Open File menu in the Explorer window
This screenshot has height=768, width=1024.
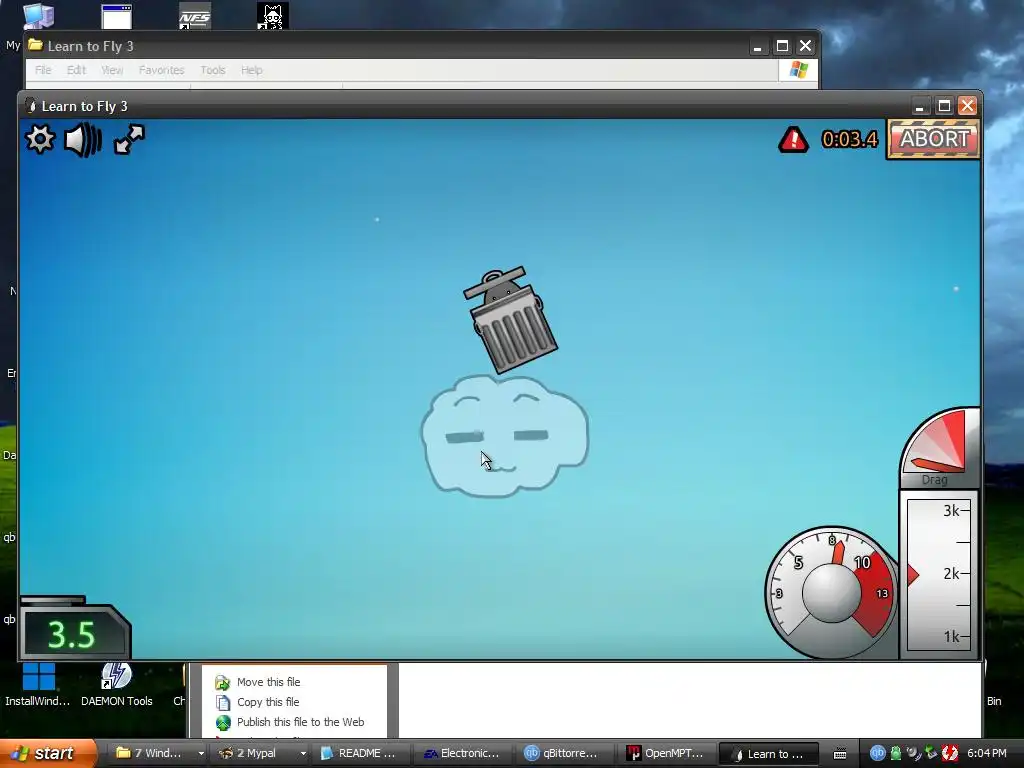point(43,70)
